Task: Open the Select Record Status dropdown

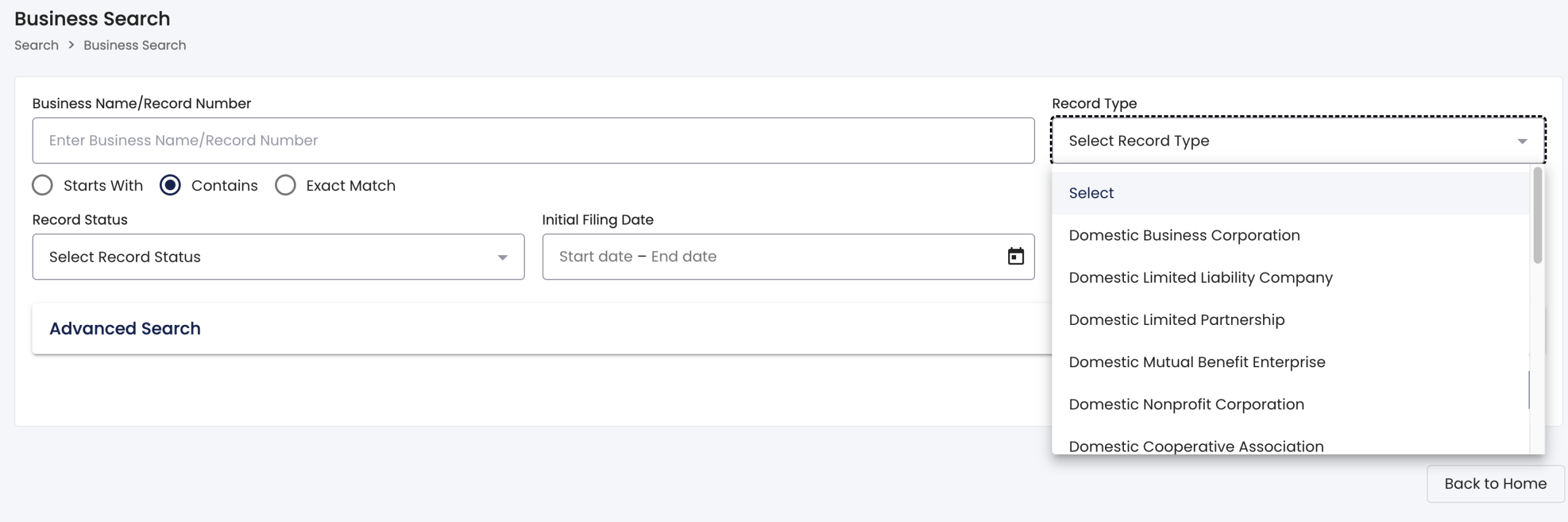Action: point(278,257)
